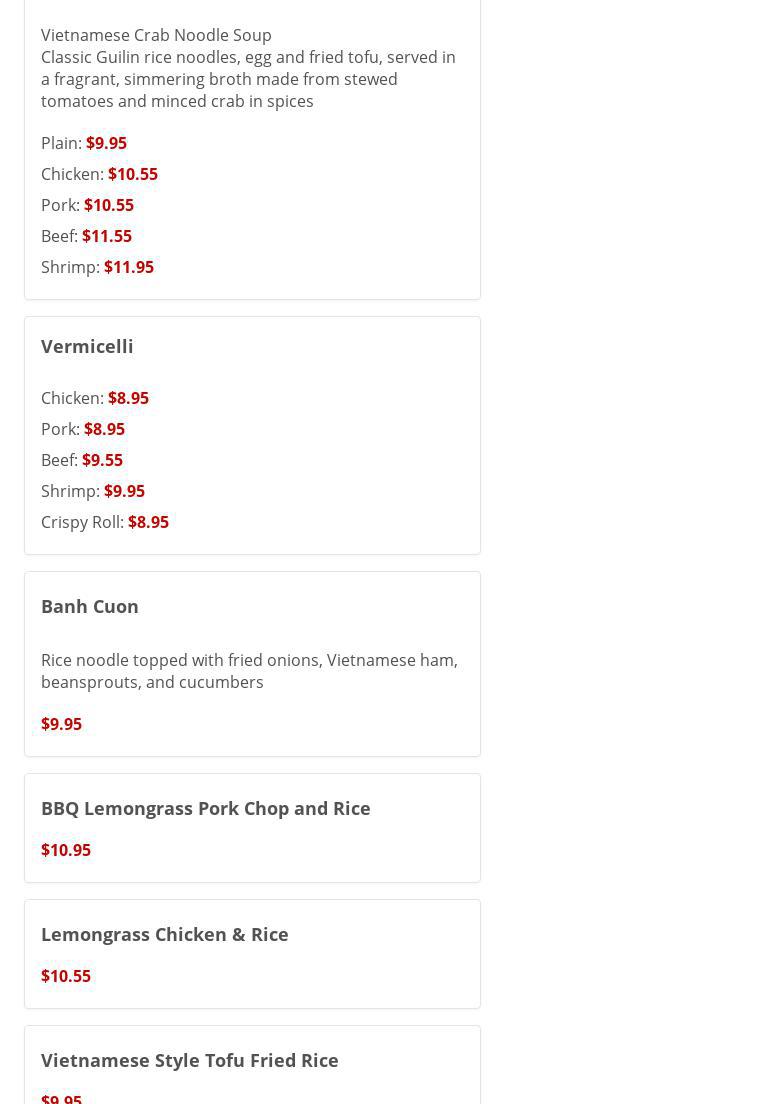Click the $10.55 Lemongrass Chicken price

coord(66,976)
